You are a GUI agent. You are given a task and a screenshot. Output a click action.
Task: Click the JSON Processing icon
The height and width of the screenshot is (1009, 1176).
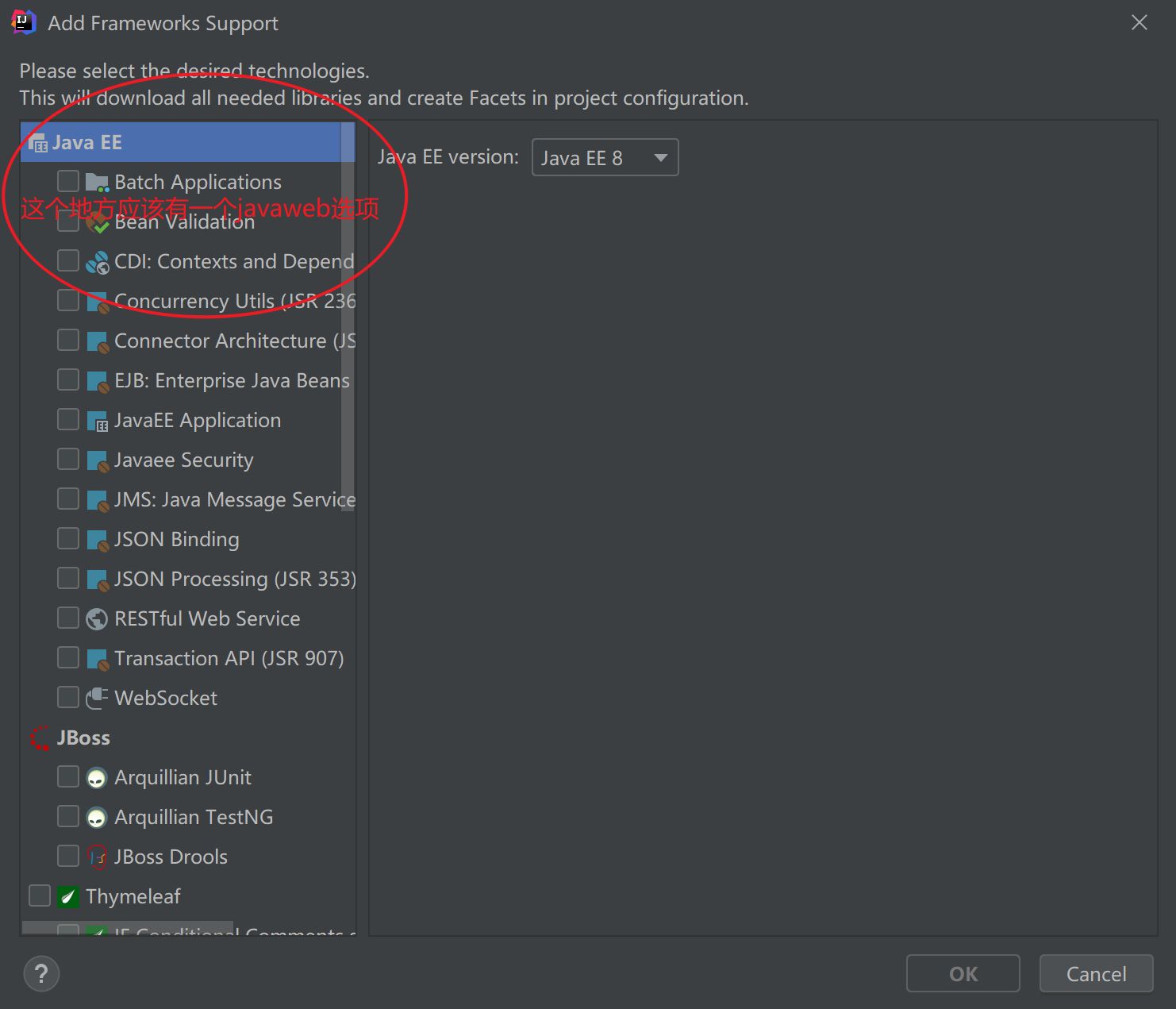point(97,580)
